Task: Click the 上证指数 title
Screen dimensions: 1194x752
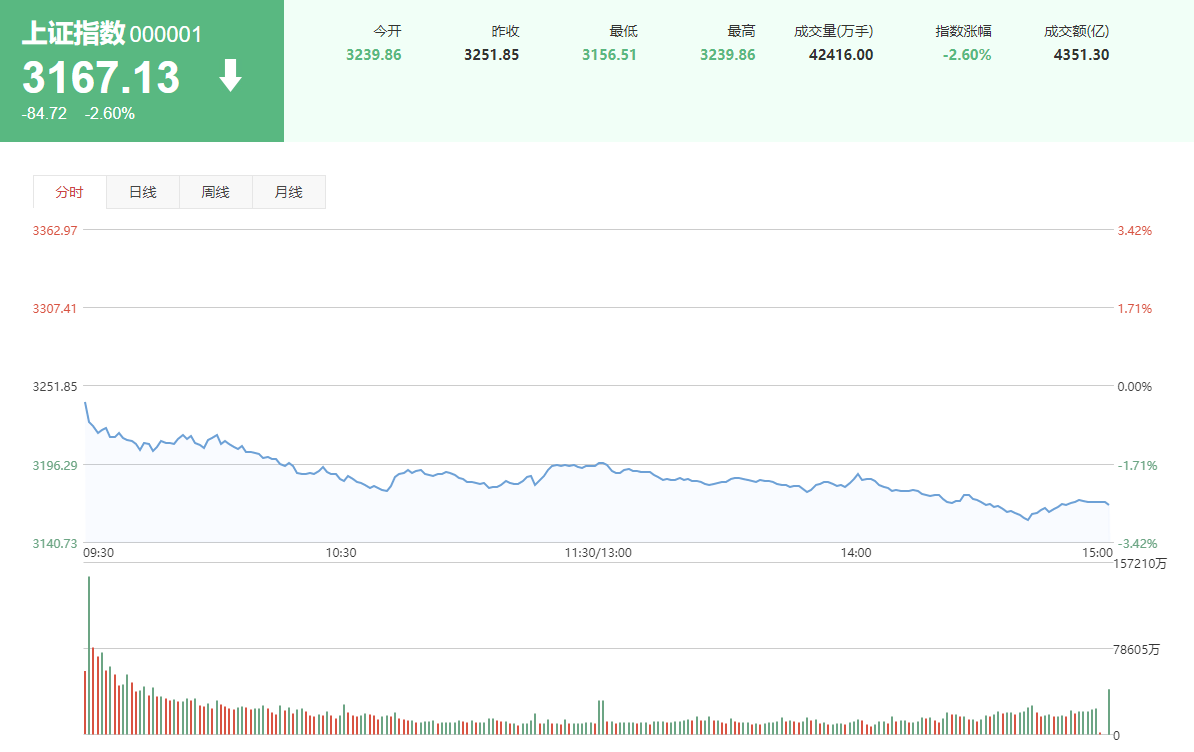Action: 73,33
